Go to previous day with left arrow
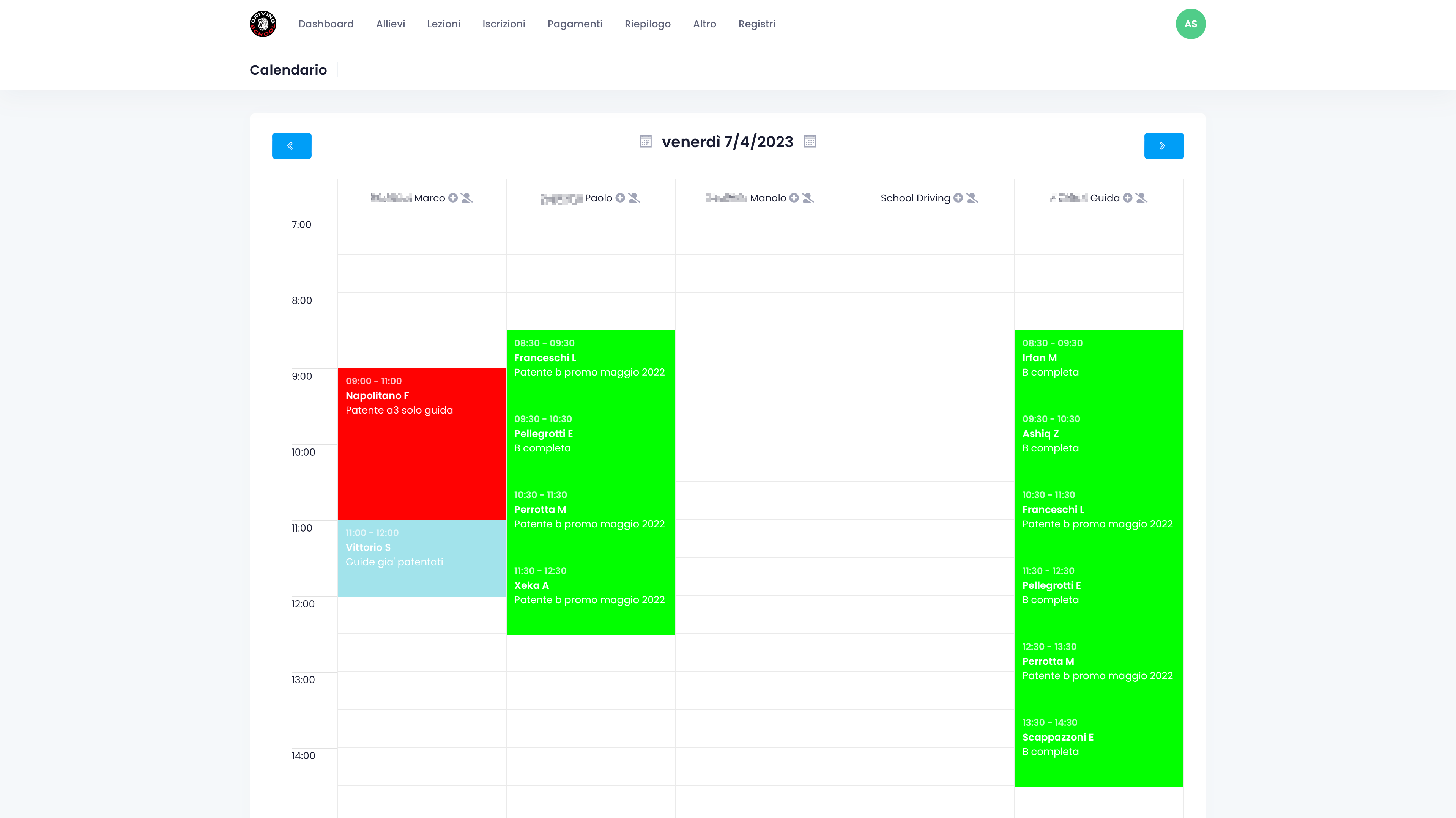 292,146
